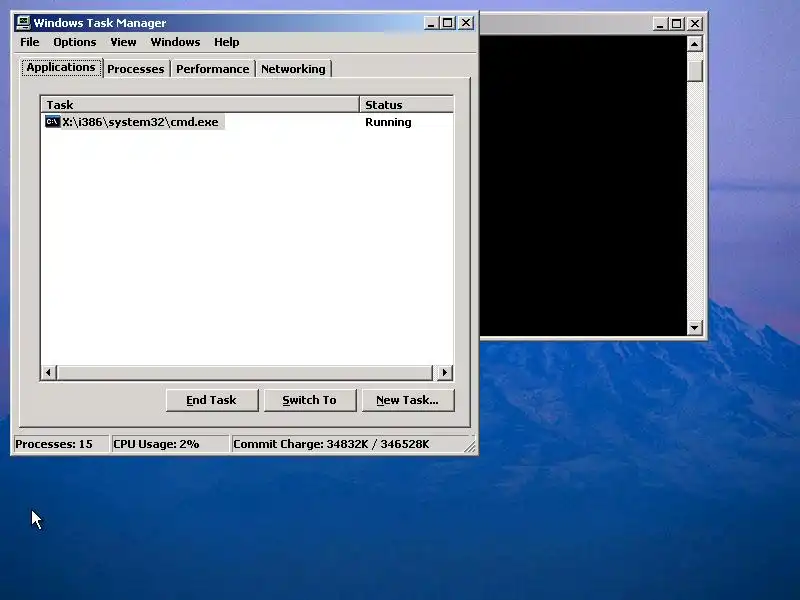Image resolution: width=800 pixels, height=600 pixels.
Task: Click the task list left scroll arrow
Action: point(48,372)
